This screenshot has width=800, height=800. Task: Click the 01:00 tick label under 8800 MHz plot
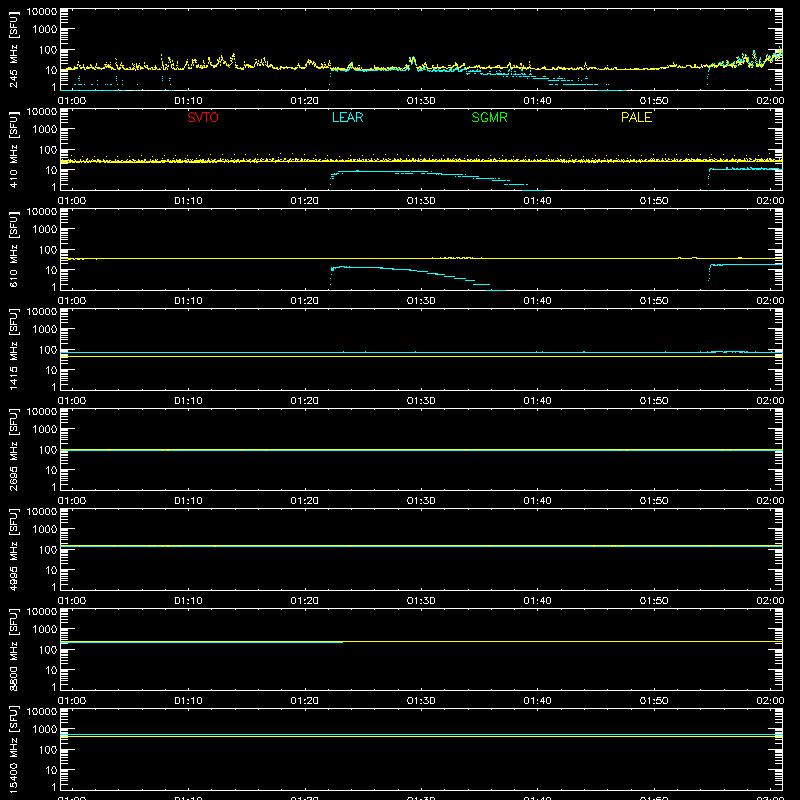point(72,701)
